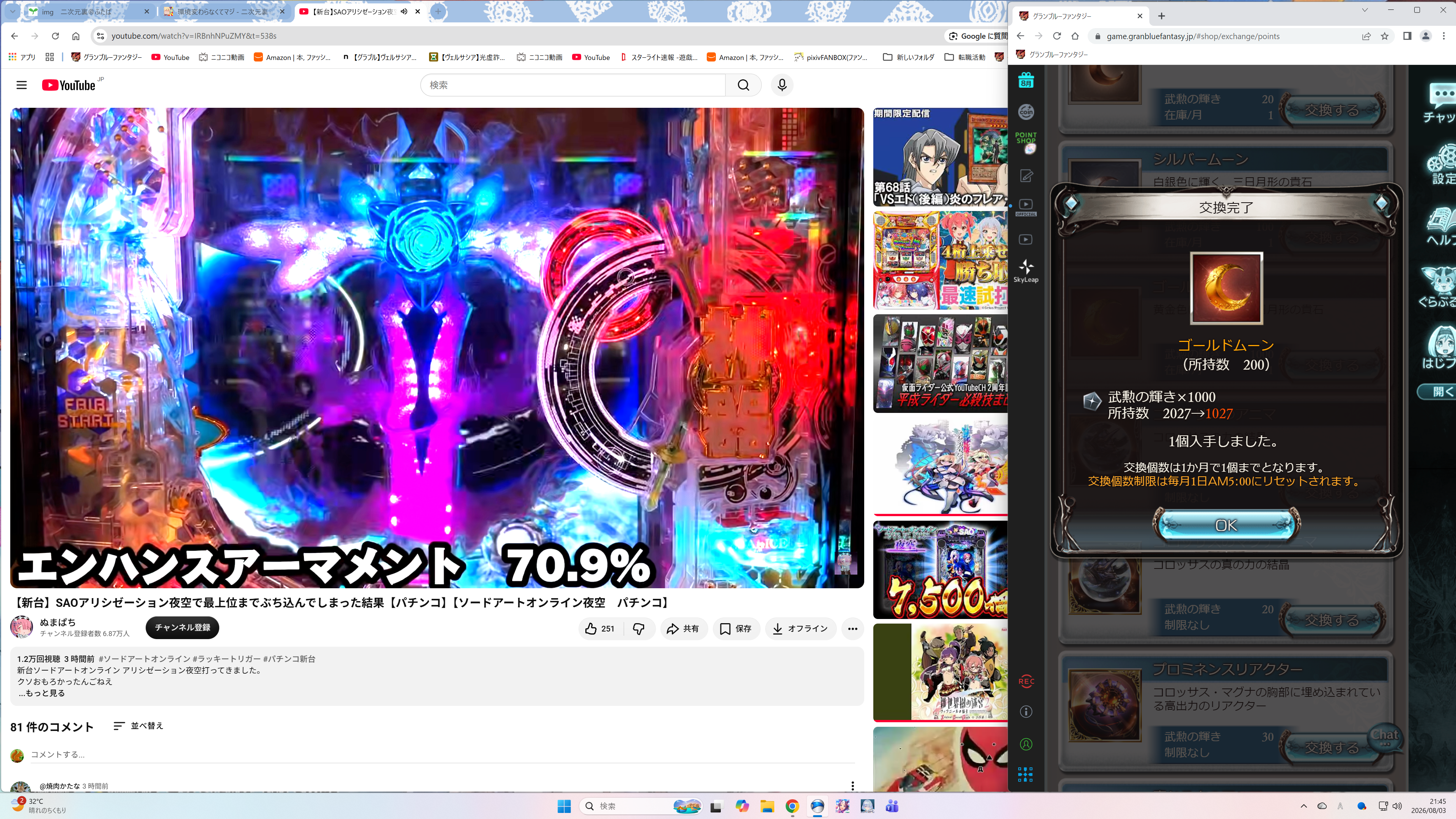Open Windows Start menu
Viewport: 1456px width, 819px height.
(x=564, y=806)
